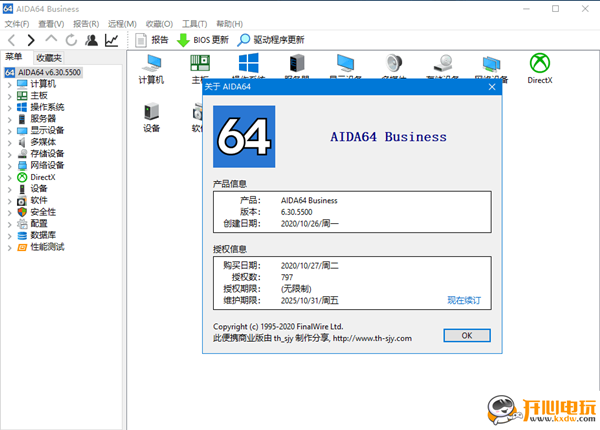Click the Refresh icon in the toolbar
Image resolution: width=600 pixels, height=430 pixels.
tap(70, 40)
